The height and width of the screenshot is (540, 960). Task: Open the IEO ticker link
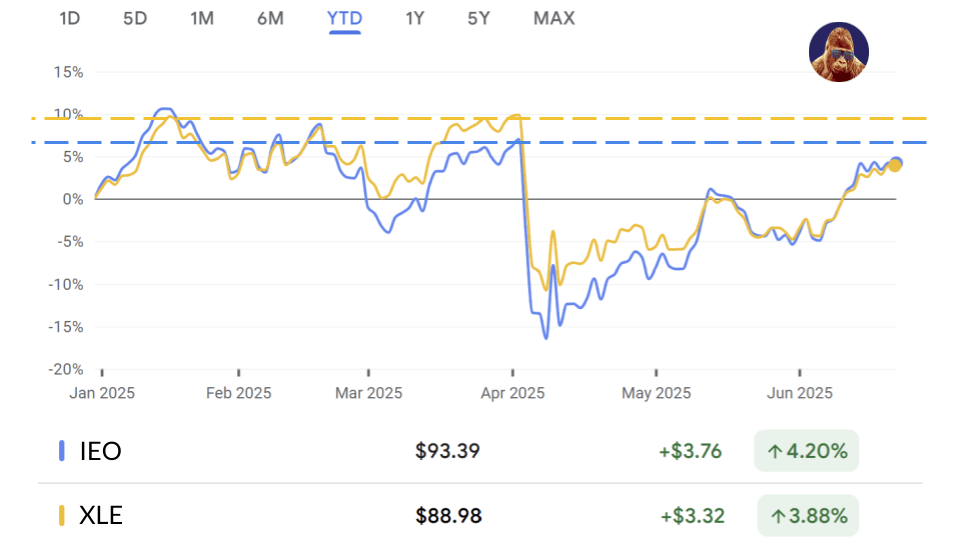click(100, 451)
